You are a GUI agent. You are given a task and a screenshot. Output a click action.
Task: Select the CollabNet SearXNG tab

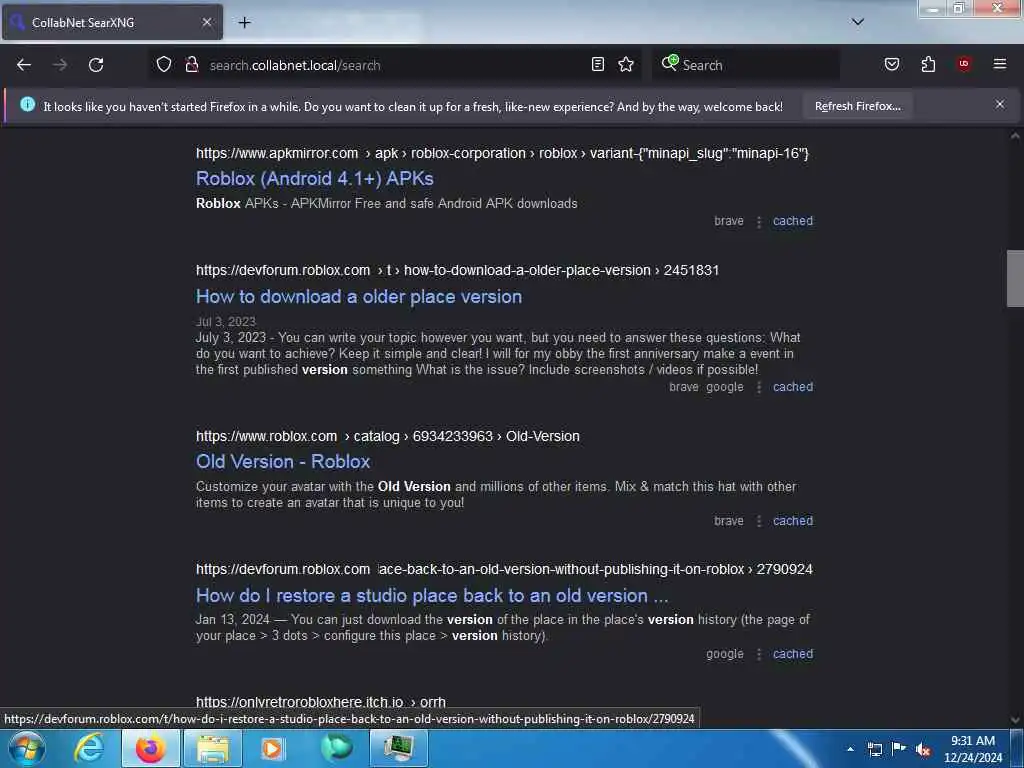click(112, 22)
